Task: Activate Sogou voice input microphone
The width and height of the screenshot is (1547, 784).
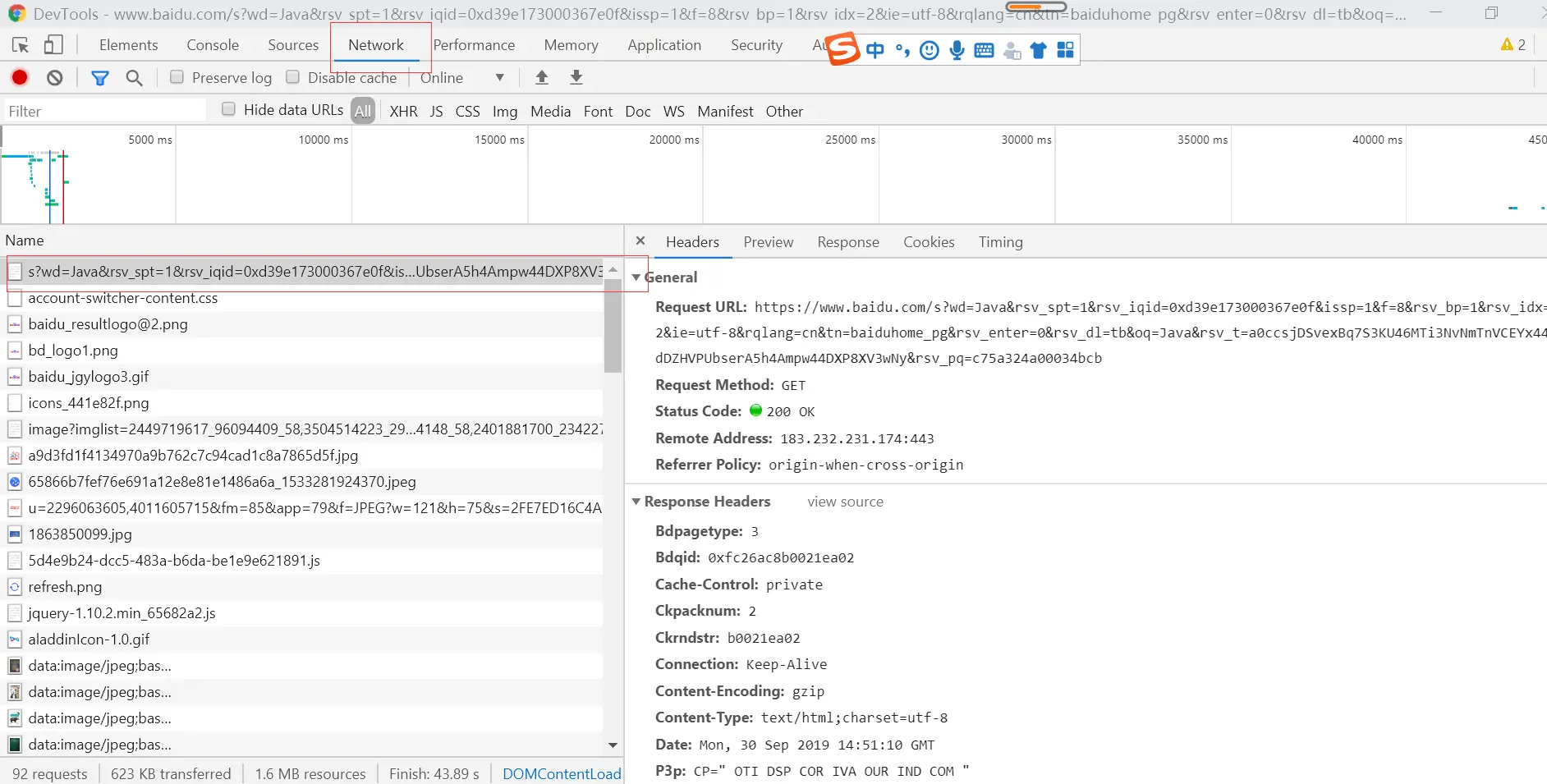Action: pos(957,51)
